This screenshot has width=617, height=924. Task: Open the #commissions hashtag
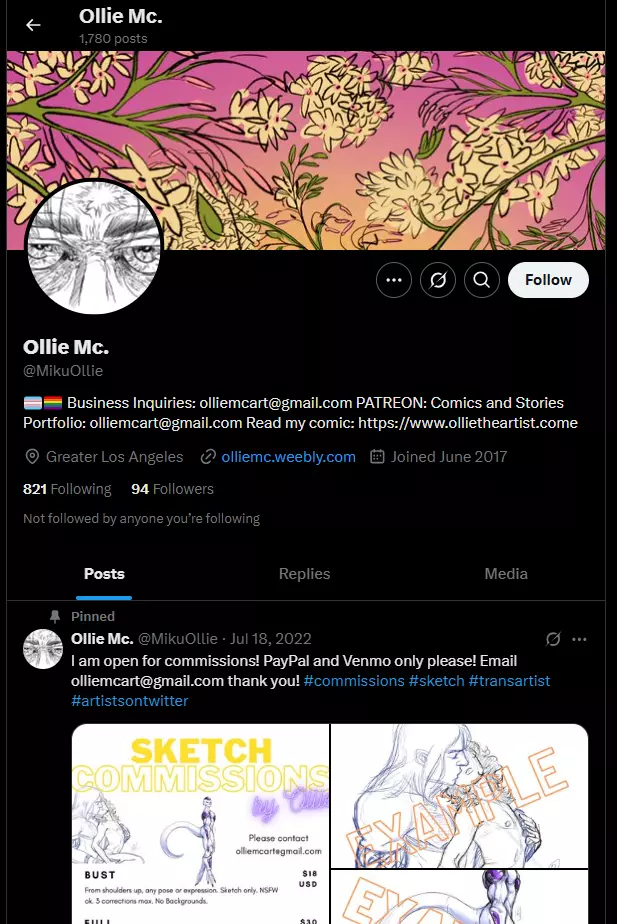pyautogui.click(x=354, y=681)
